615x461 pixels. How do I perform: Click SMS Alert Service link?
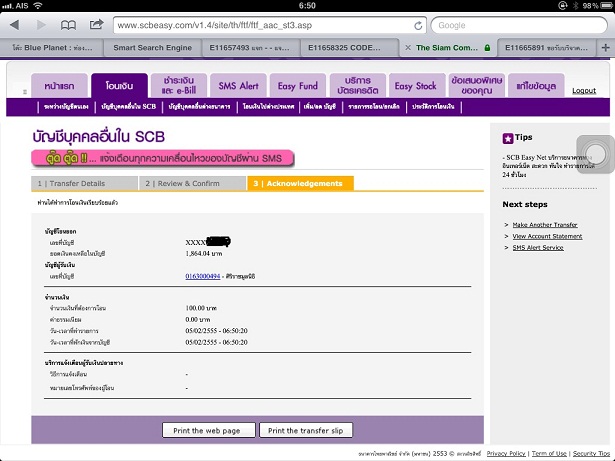pyautogui.click(x=538, y=248)
